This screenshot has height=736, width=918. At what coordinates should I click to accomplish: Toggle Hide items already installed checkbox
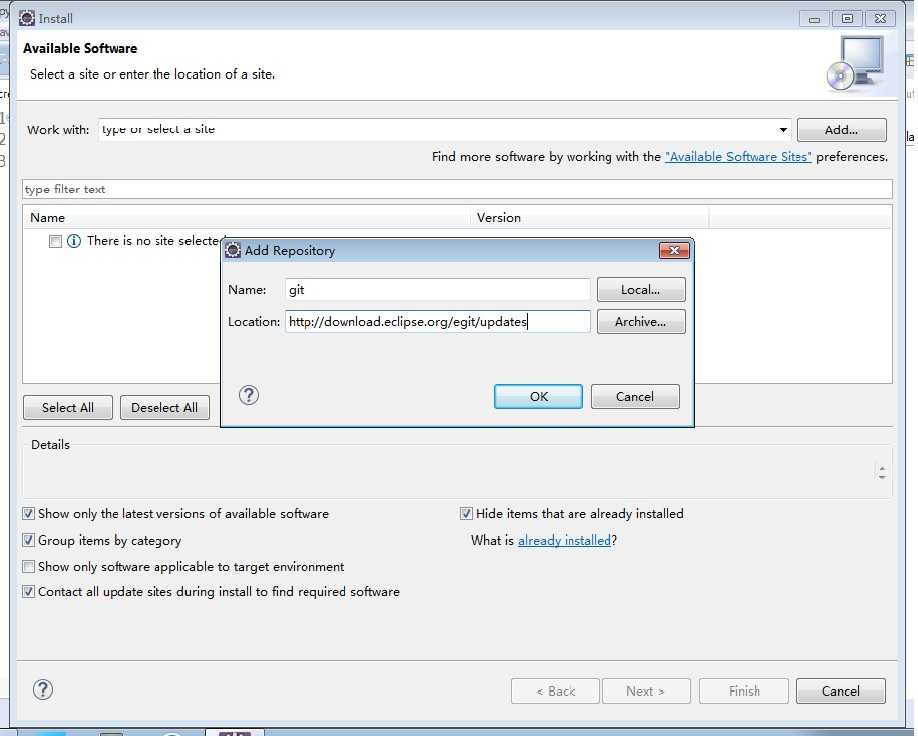point(466,514)
